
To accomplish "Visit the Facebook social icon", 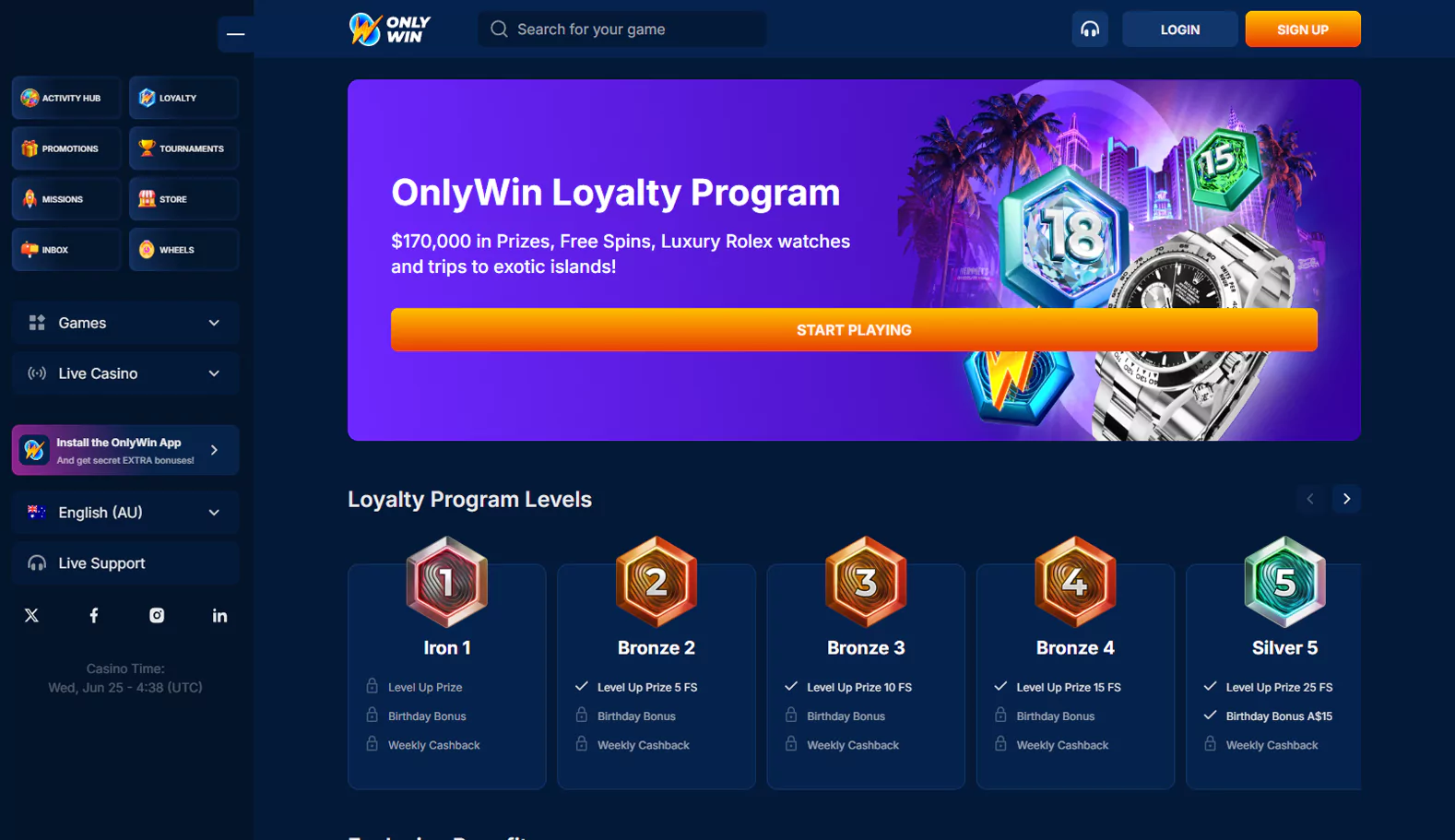I will coord(94,615).
